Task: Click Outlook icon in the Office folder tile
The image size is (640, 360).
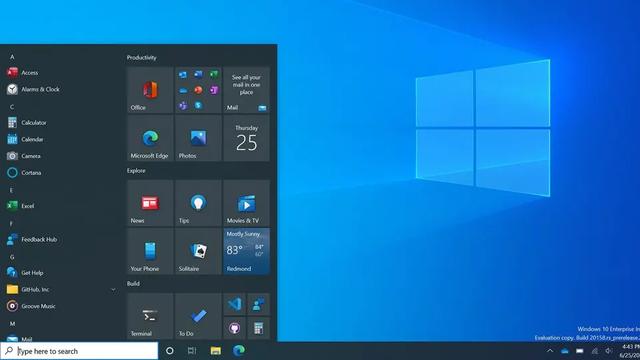Action: 183,74
